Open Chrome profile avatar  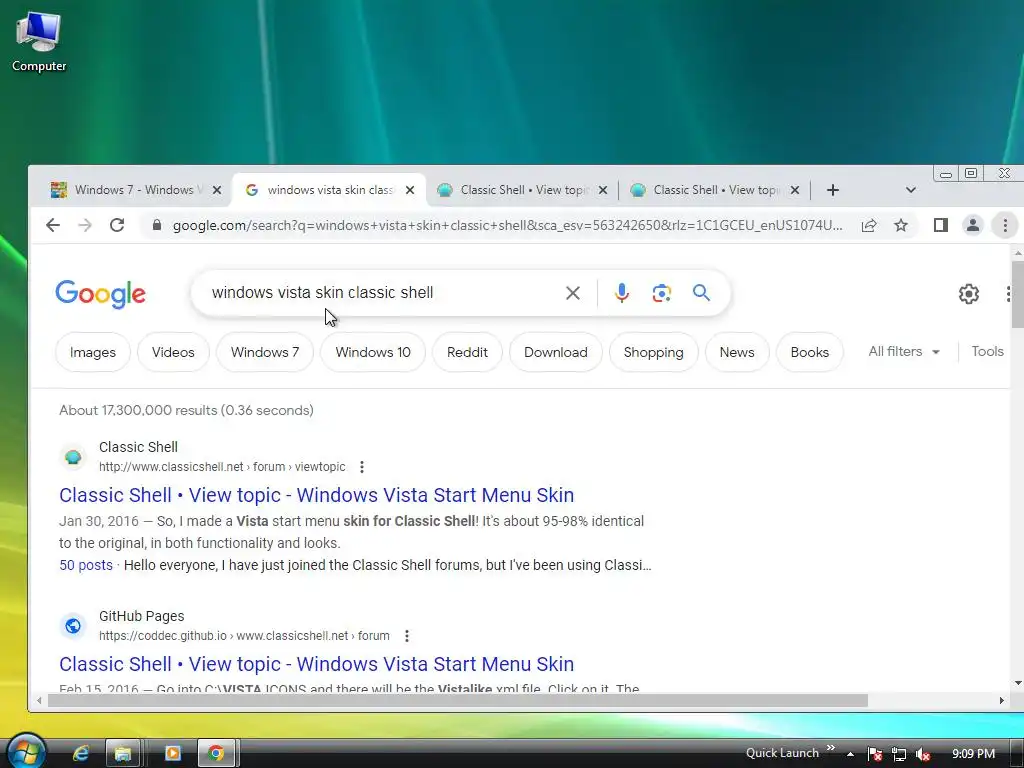click(x=972, y=225)
